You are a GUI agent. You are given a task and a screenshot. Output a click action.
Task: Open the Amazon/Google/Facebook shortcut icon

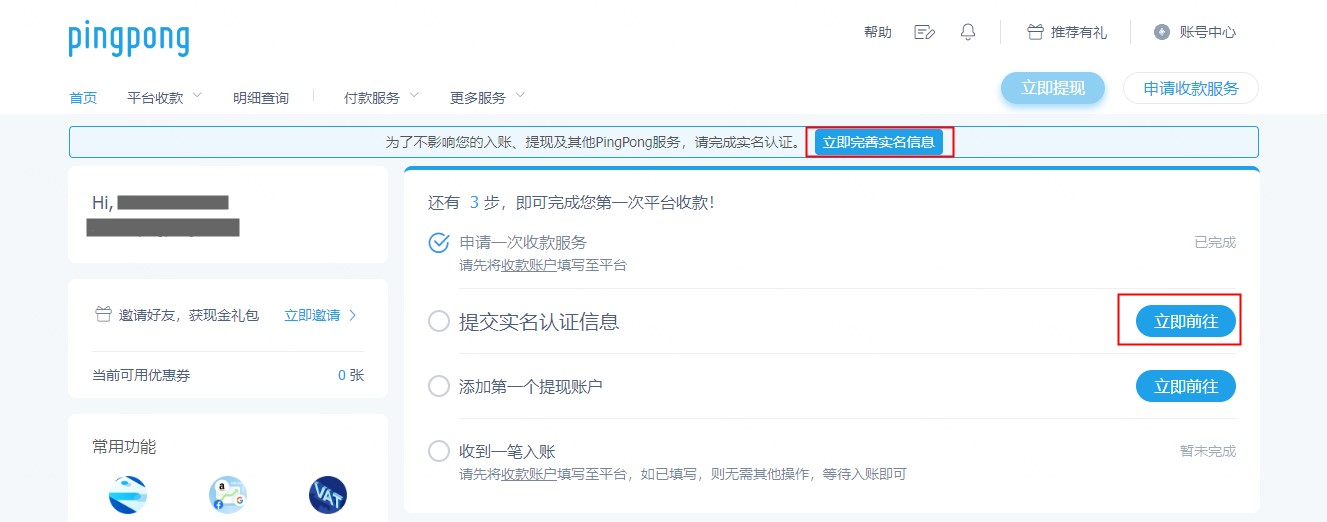pyautogui.click(x=228, y=494)
